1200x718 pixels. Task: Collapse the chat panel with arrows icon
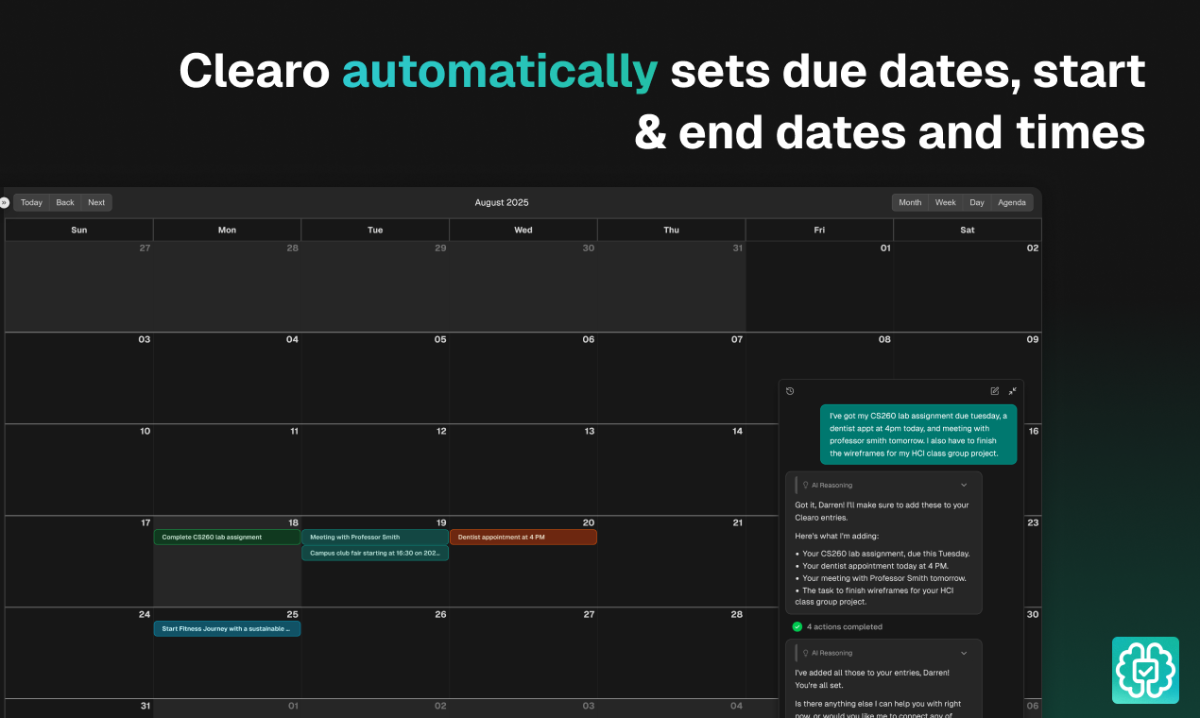click(1012, 391)
